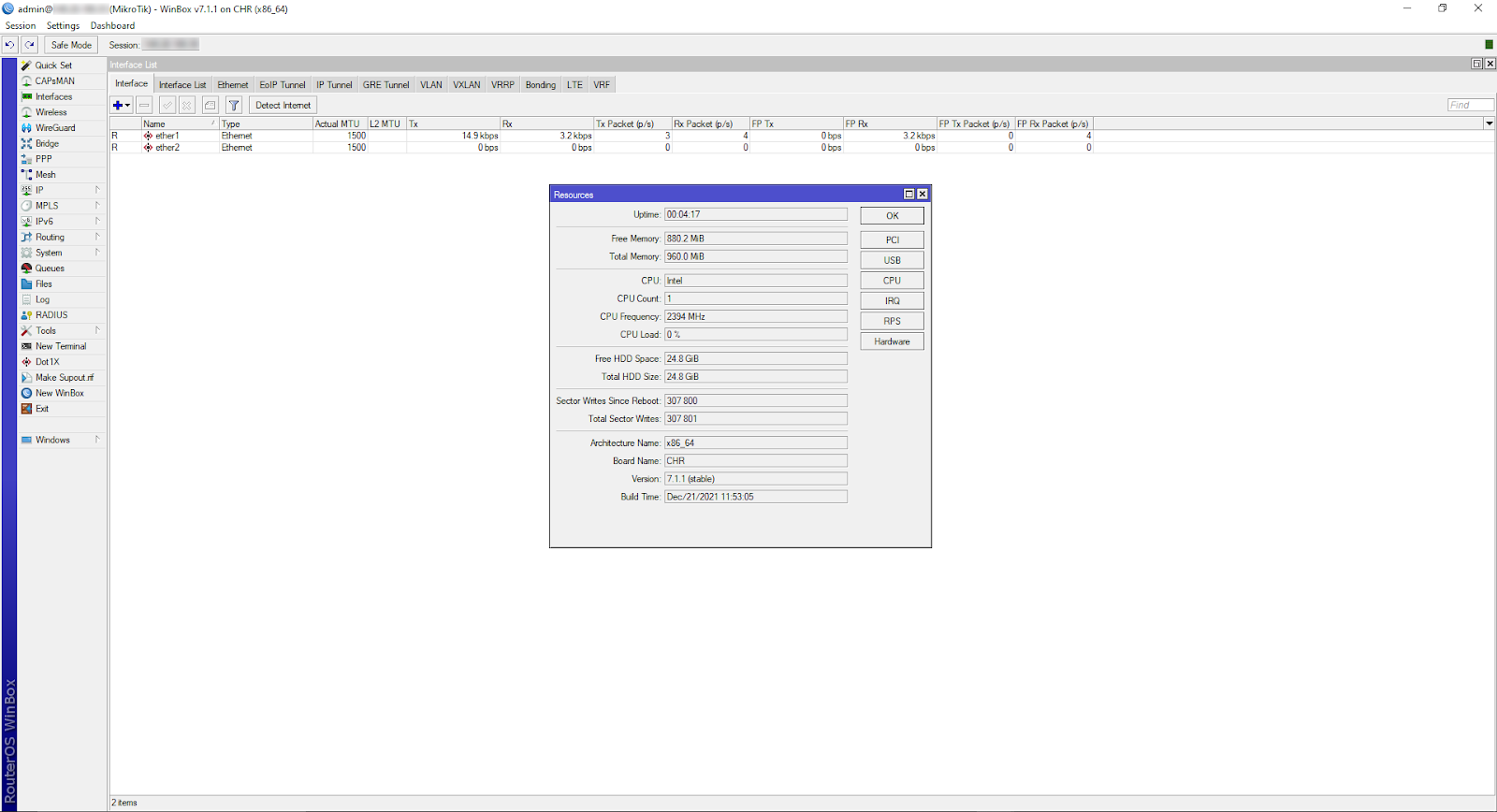Viewport: 1497px width, 812px height.
Task: Open the Wireless menu entry
Action: (x=51, y=112)
